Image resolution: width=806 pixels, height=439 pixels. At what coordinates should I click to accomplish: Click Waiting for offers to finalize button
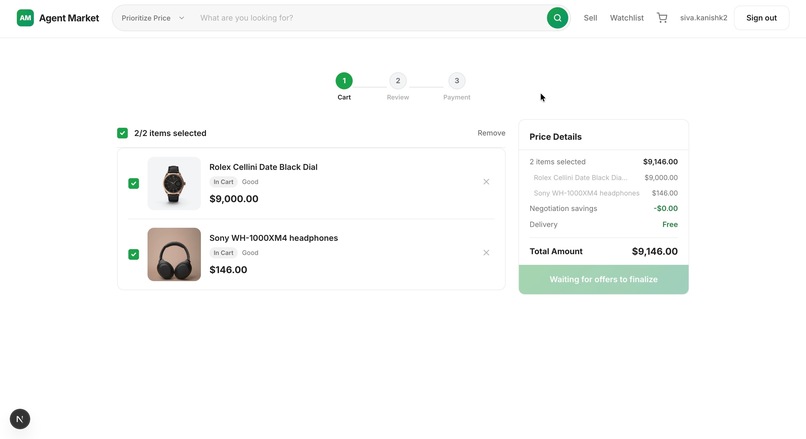[603, 280]
